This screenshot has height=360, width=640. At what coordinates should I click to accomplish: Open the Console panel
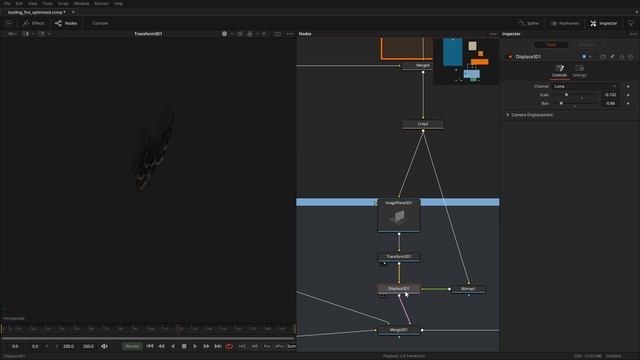tap(100, 23)
